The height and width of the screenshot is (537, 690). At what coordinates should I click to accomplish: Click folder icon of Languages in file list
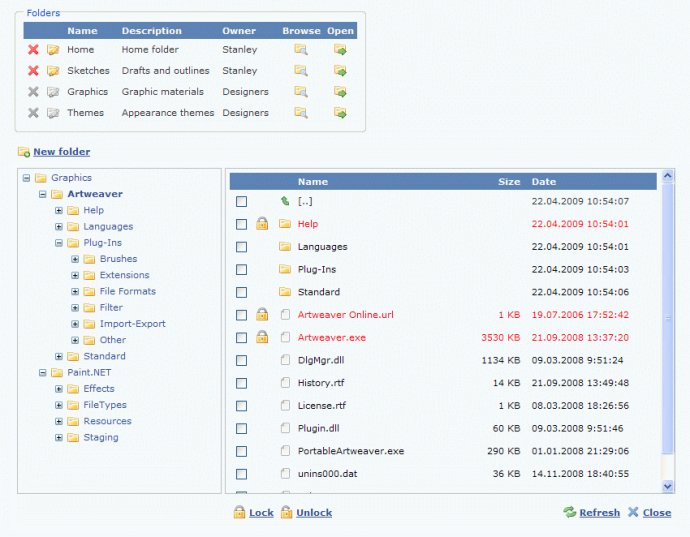pos(285,246)
